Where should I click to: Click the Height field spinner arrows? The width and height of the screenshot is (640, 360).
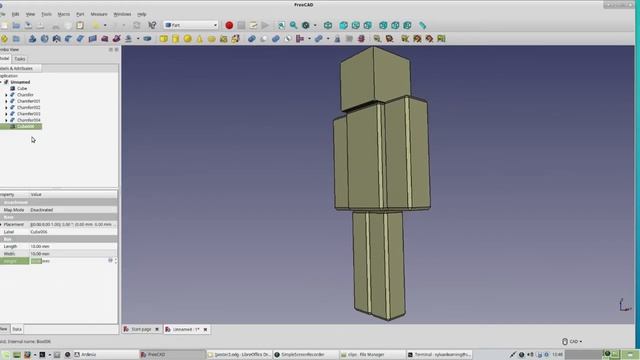click(x=116, y=261)
